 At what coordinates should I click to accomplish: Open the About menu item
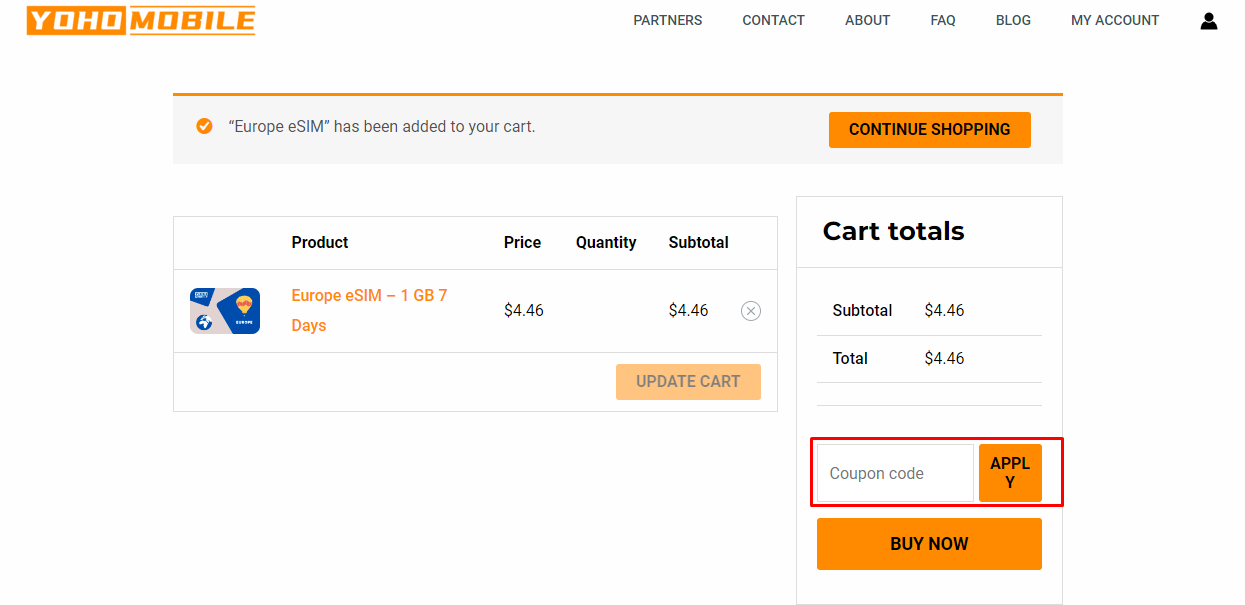[x=867, y=20]
